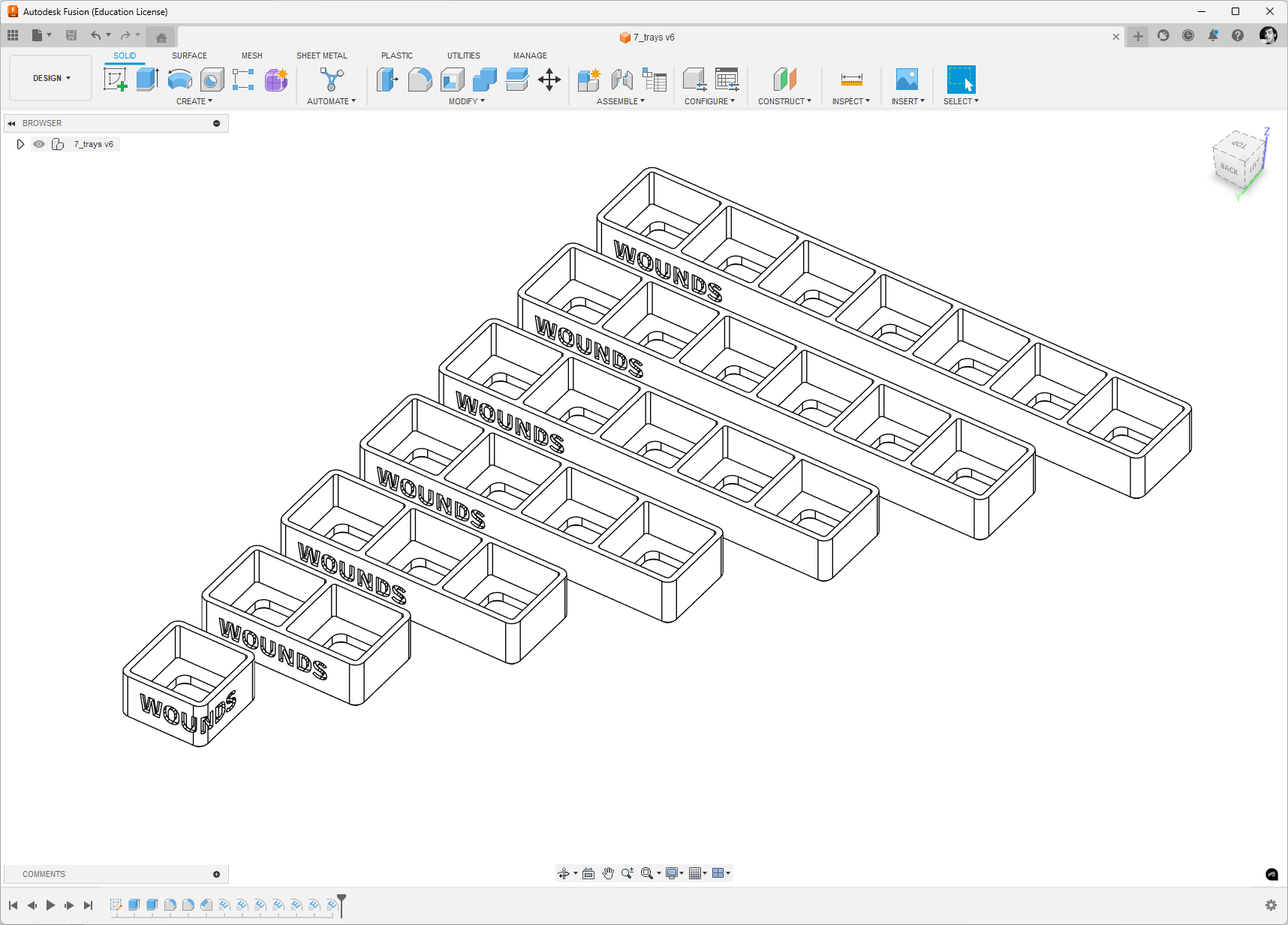Expand the 7_trays v6 tree node
This screenshot has height=925, width=1288.
tap(20, 144)
